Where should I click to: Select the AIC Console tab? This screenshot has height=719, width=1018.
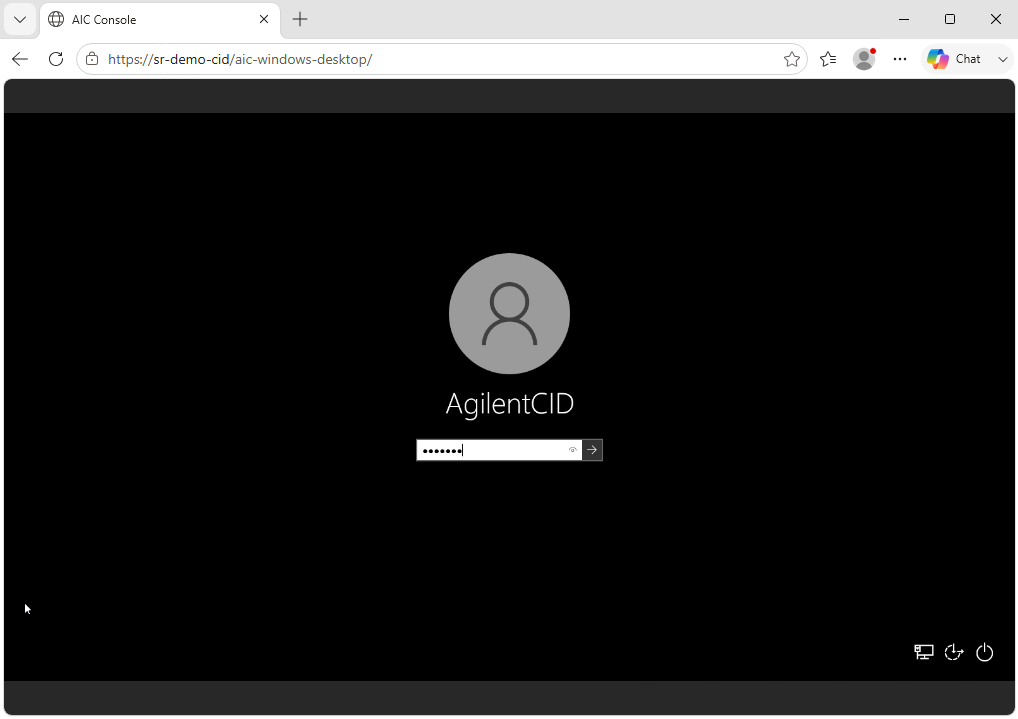point(160,19)
